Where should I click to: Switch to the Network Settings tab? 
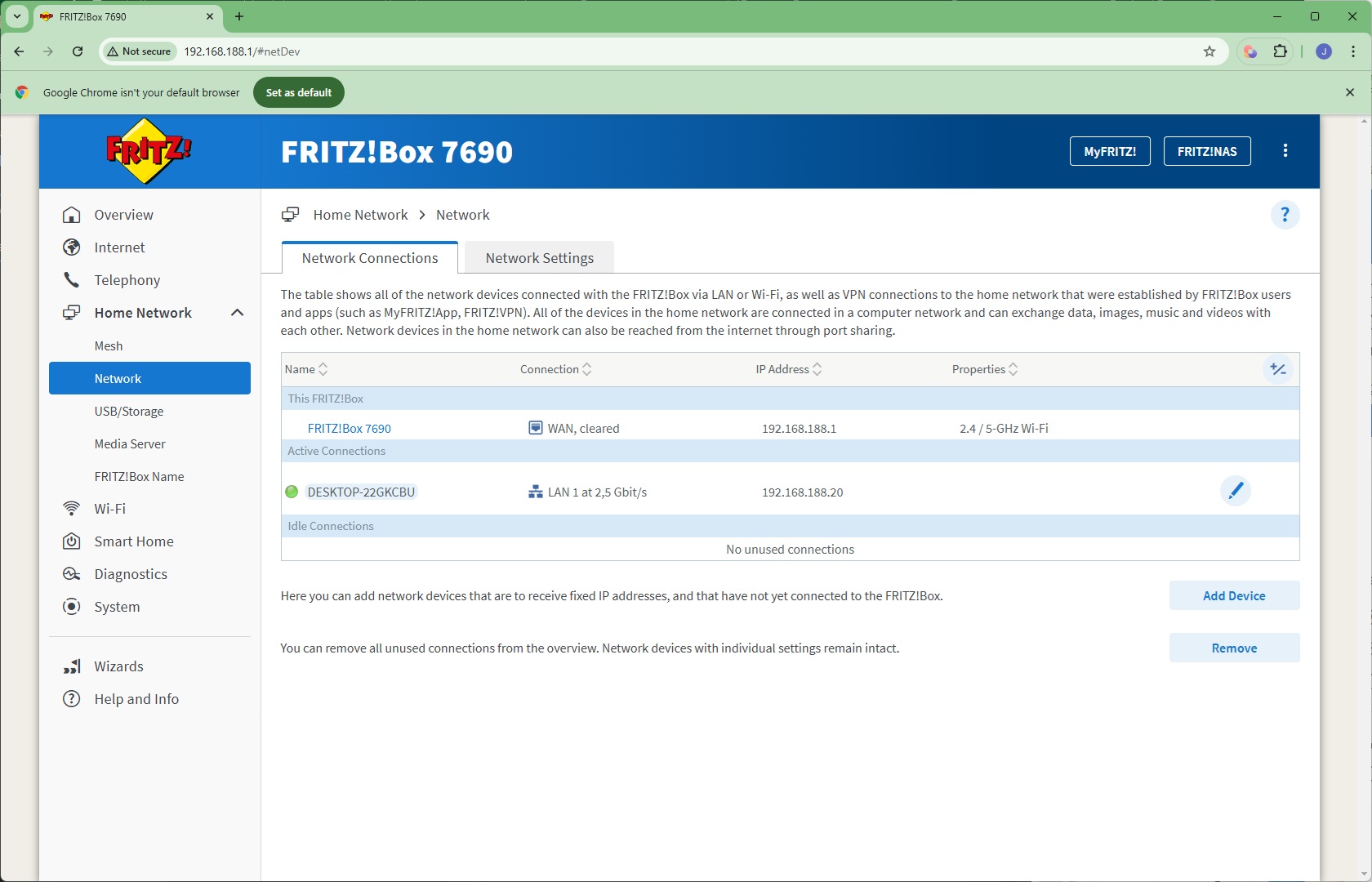(x=540, y=258)
